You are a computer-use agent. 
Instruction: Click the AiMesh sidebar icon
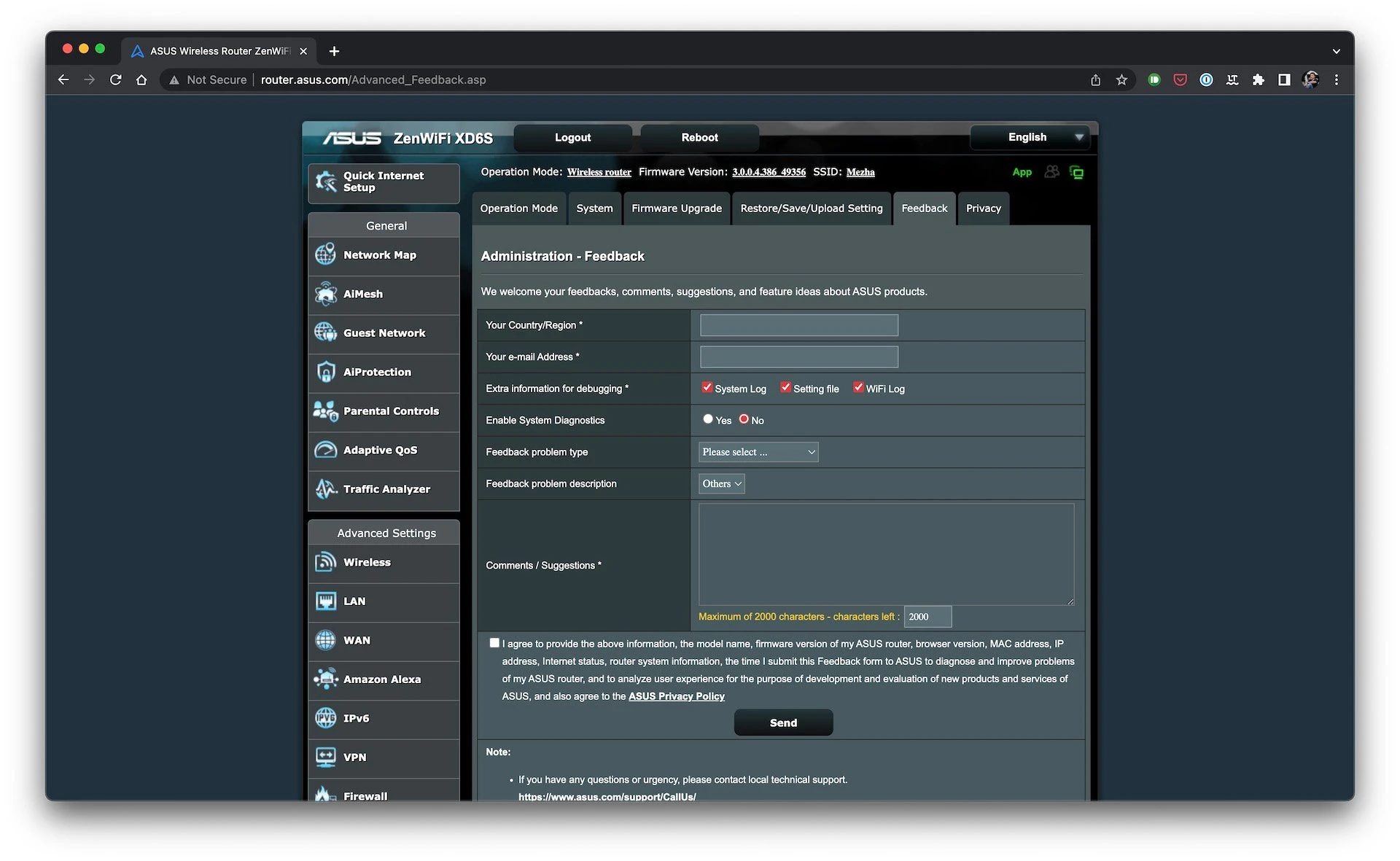[x=325, y=294]
